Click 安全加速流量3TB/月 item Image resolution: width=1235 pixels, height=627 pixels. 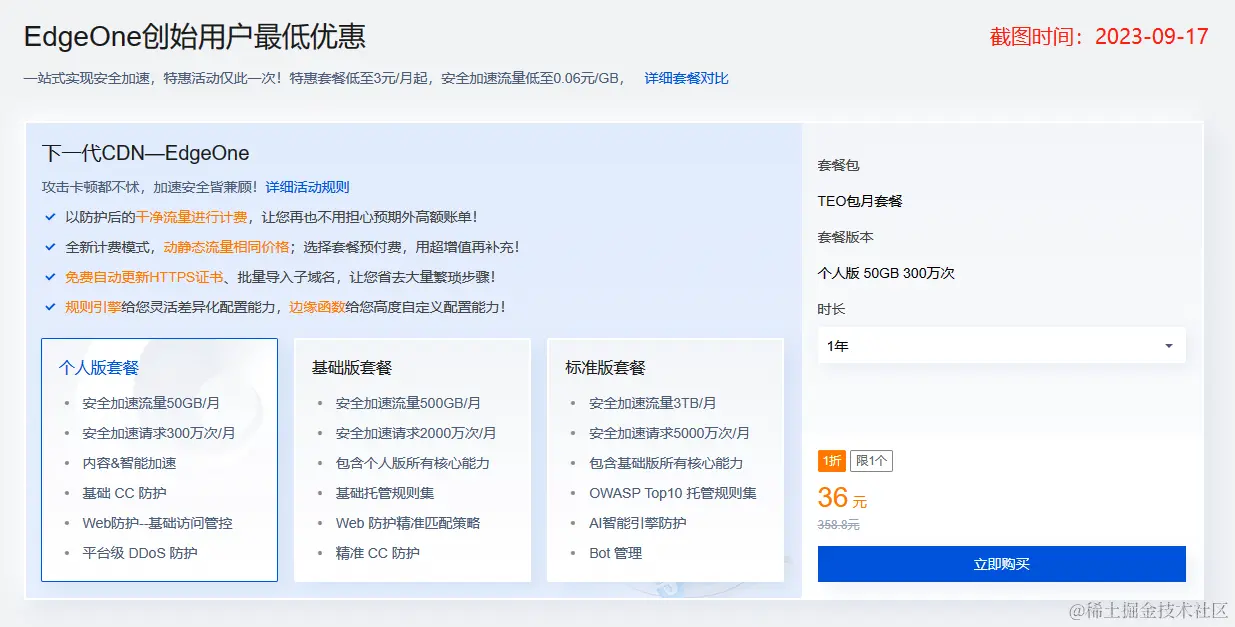point(653,403)
